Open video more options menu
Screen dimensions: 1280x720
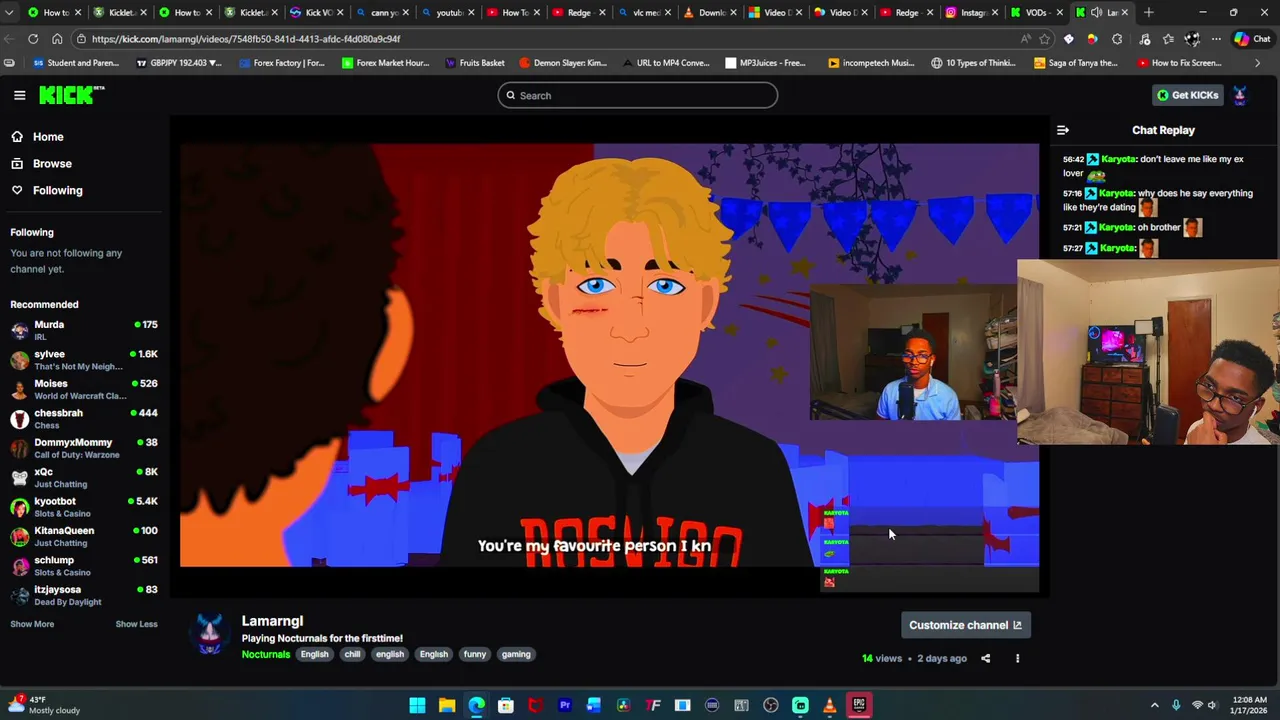coord(1017,658)
